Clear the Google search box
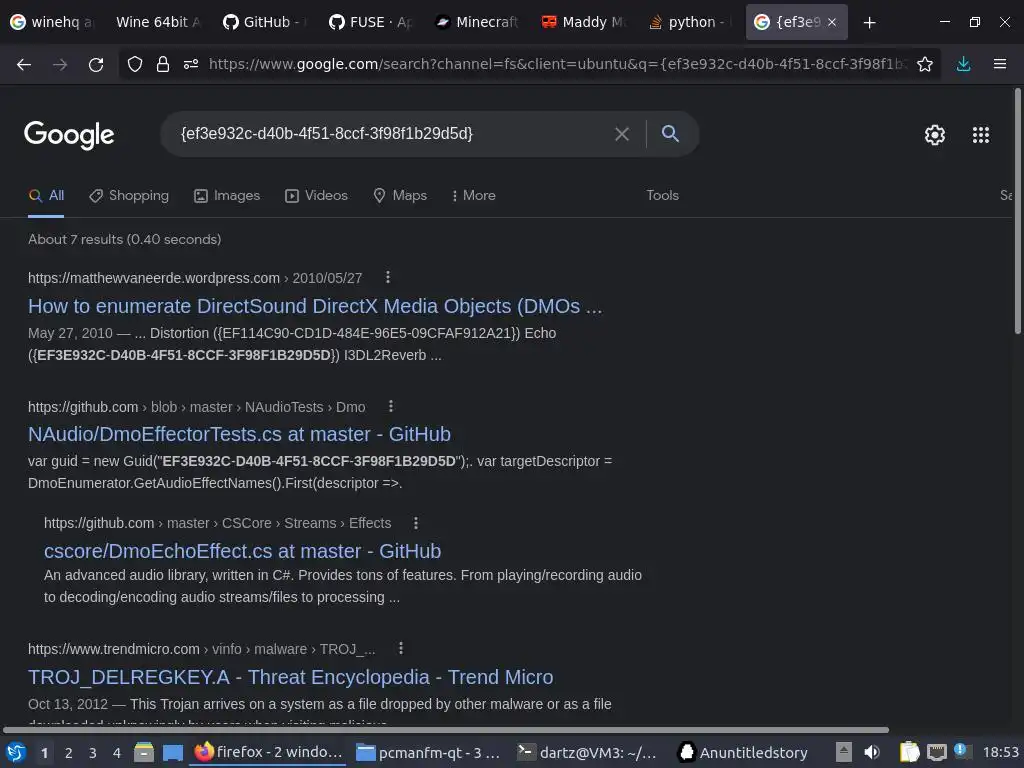 [x=622, y=134]
